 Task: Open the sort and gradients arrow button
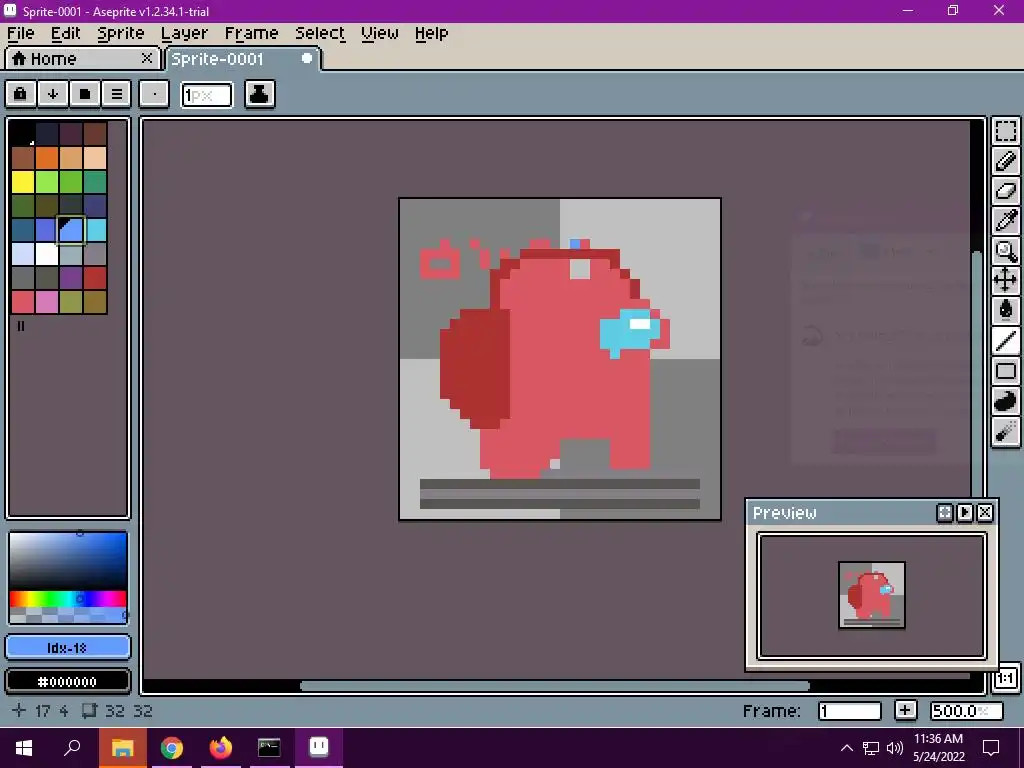pos(52,94)
